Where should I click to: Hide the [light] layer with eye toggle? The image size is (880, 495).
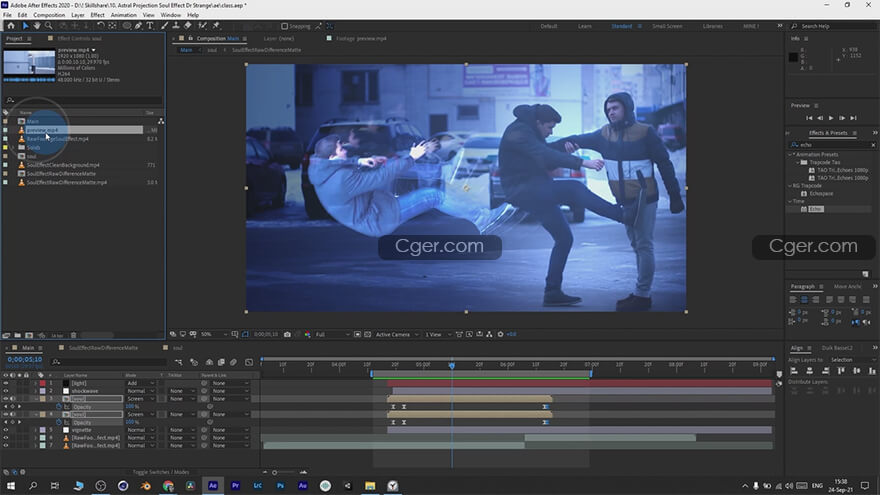point(6,383)
